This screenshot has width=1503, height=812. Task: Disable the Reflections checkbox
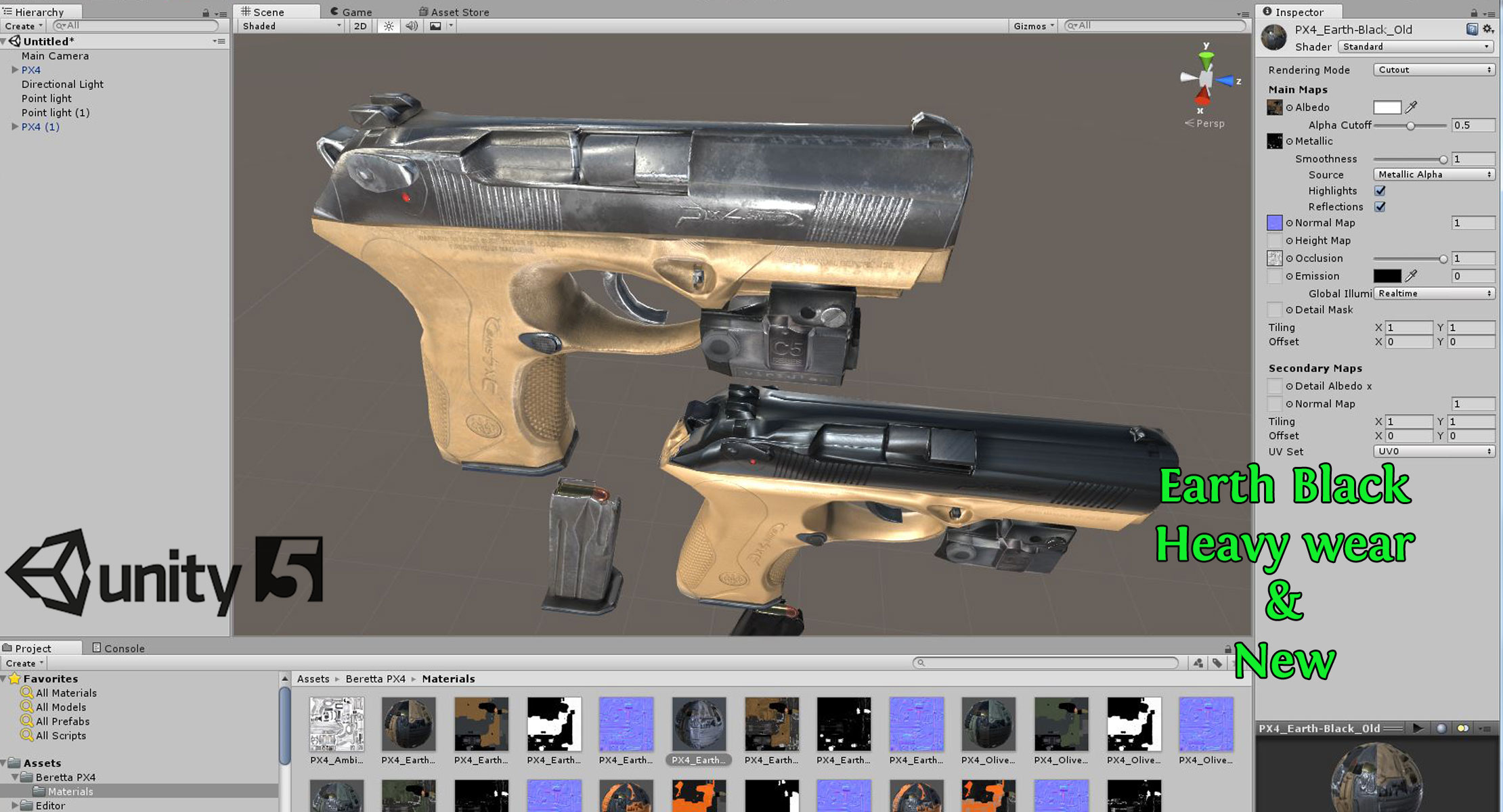coord(1380,207)
